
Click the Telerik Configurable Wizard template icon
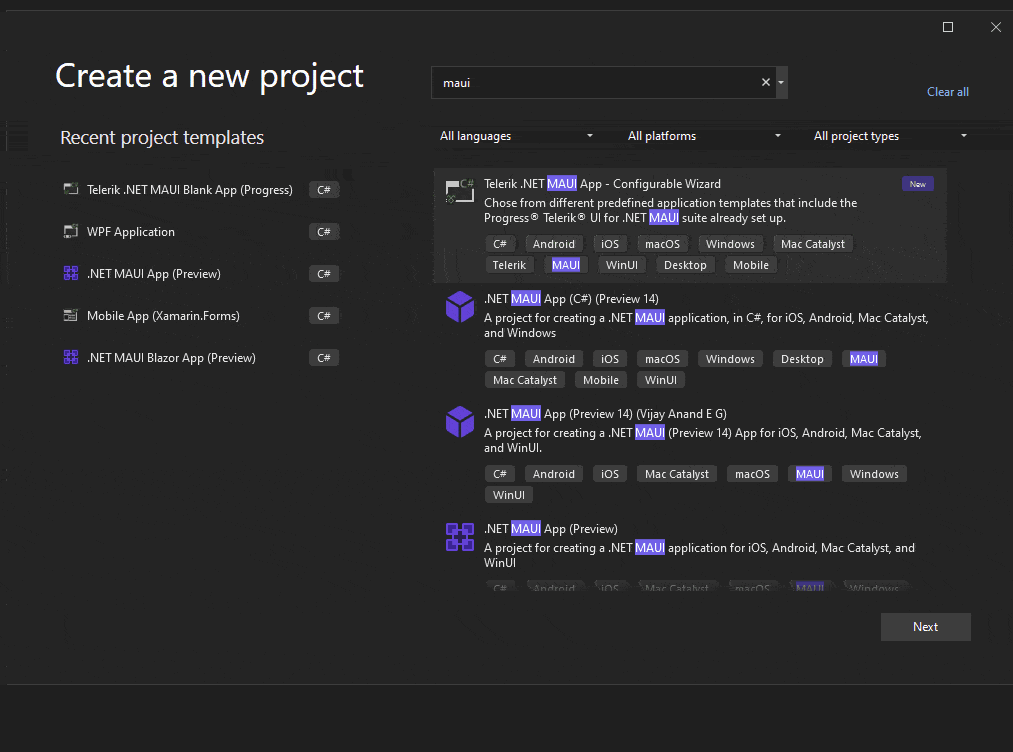[460, 191]
